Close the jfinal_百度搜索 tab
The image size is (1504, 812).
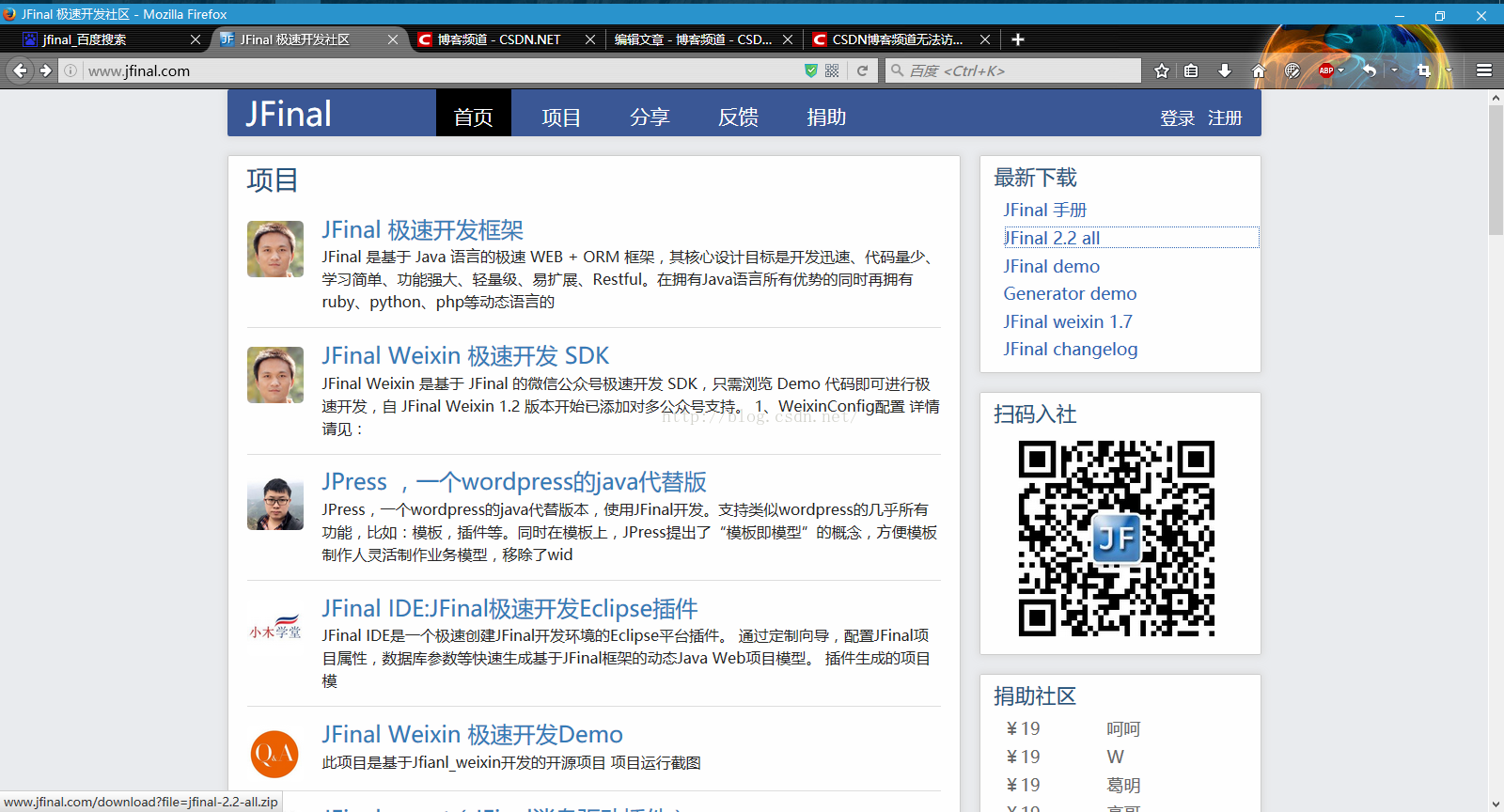pyautogui.click(x=196, y=39)
